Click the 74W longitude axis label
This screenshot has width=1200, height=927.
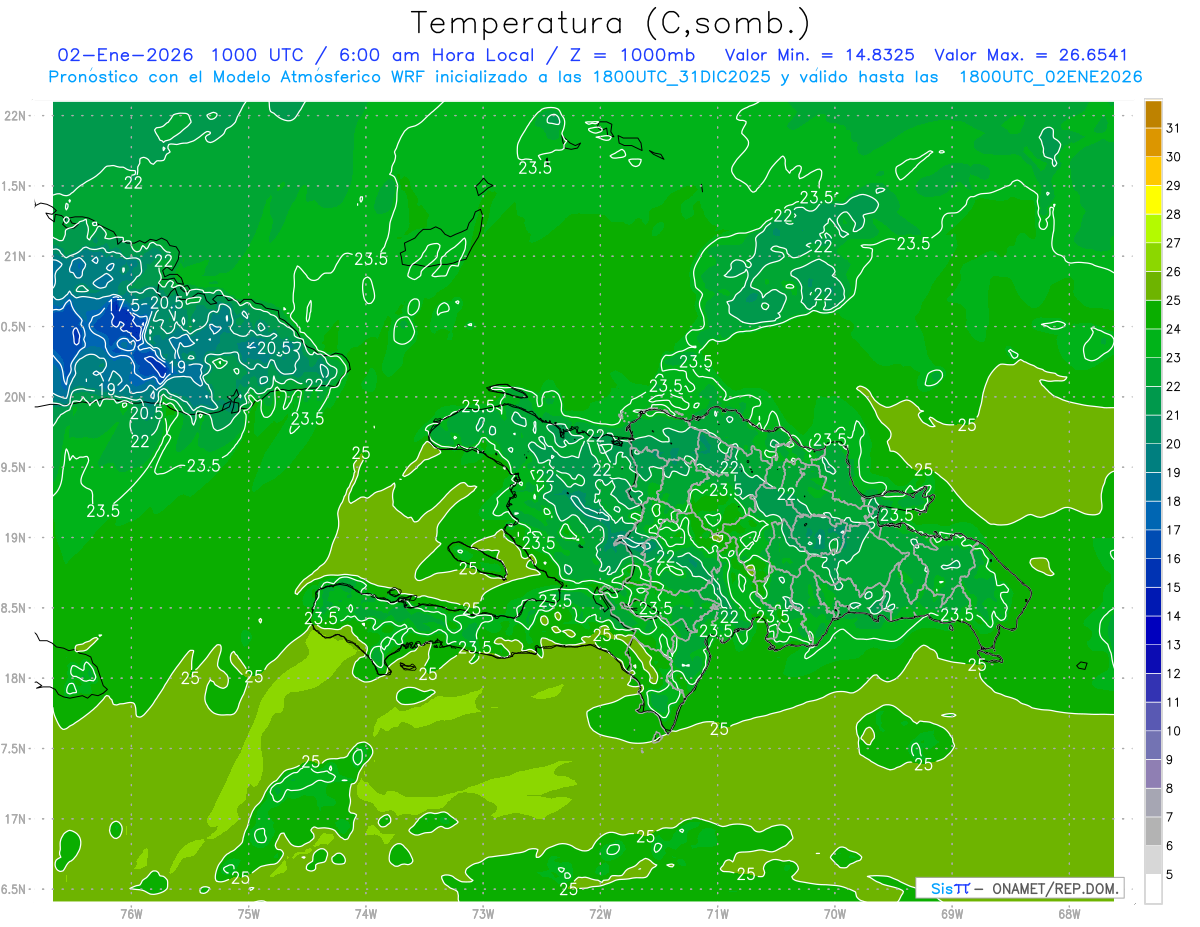point(366,914)
